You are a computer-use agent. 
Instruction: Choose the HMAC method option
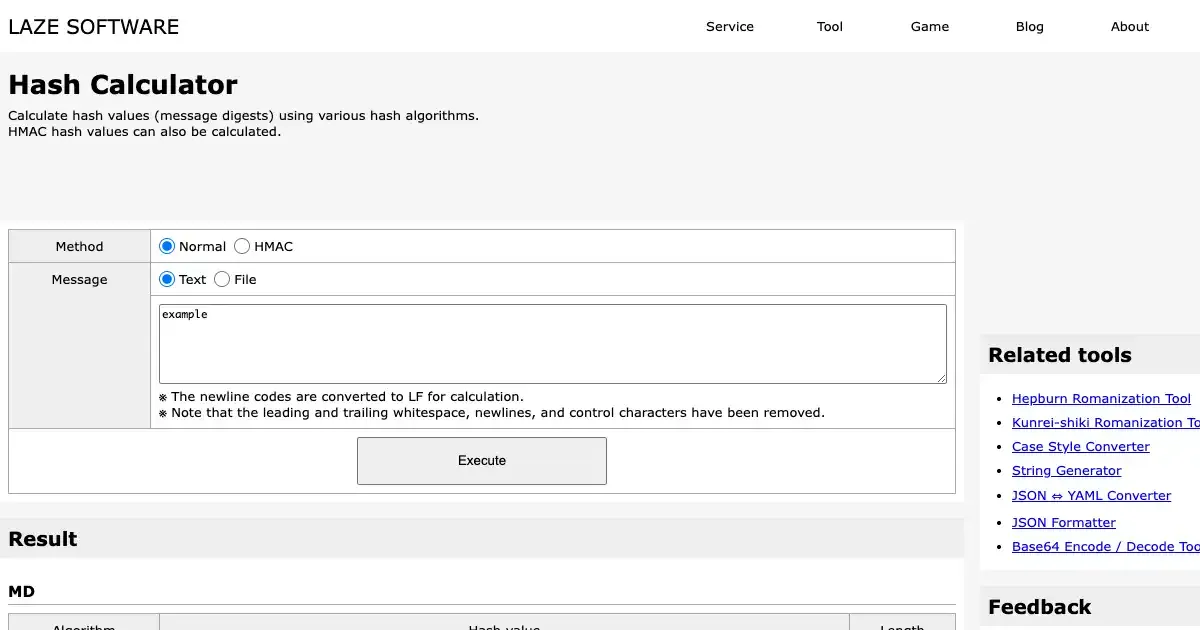click(x=242, y=246)
